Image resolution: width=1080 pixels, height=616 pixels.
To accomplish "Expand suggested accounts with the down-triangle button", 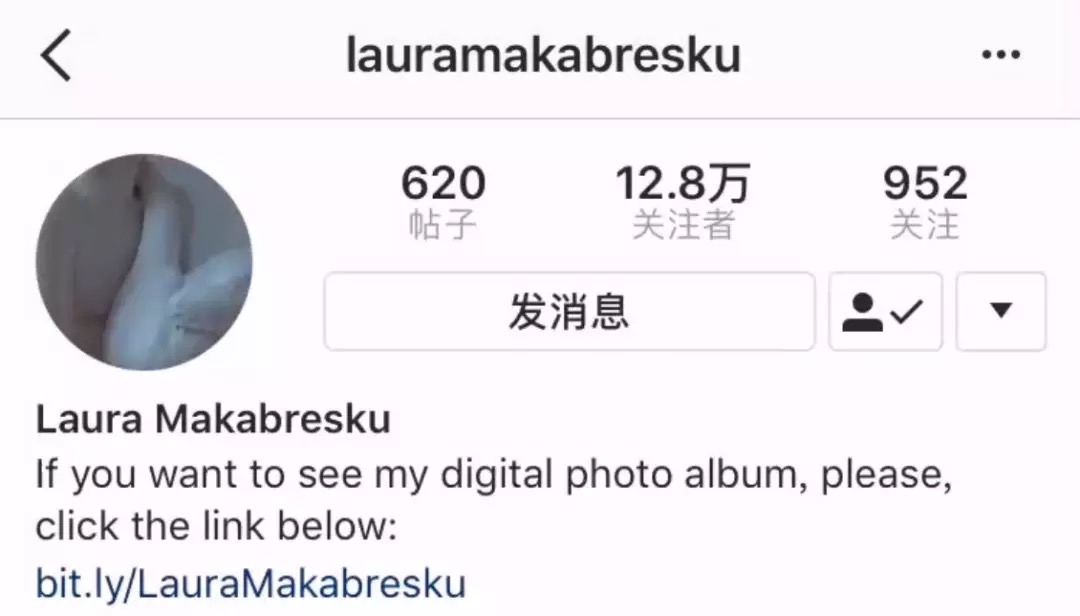I will tap(1001, 311).
